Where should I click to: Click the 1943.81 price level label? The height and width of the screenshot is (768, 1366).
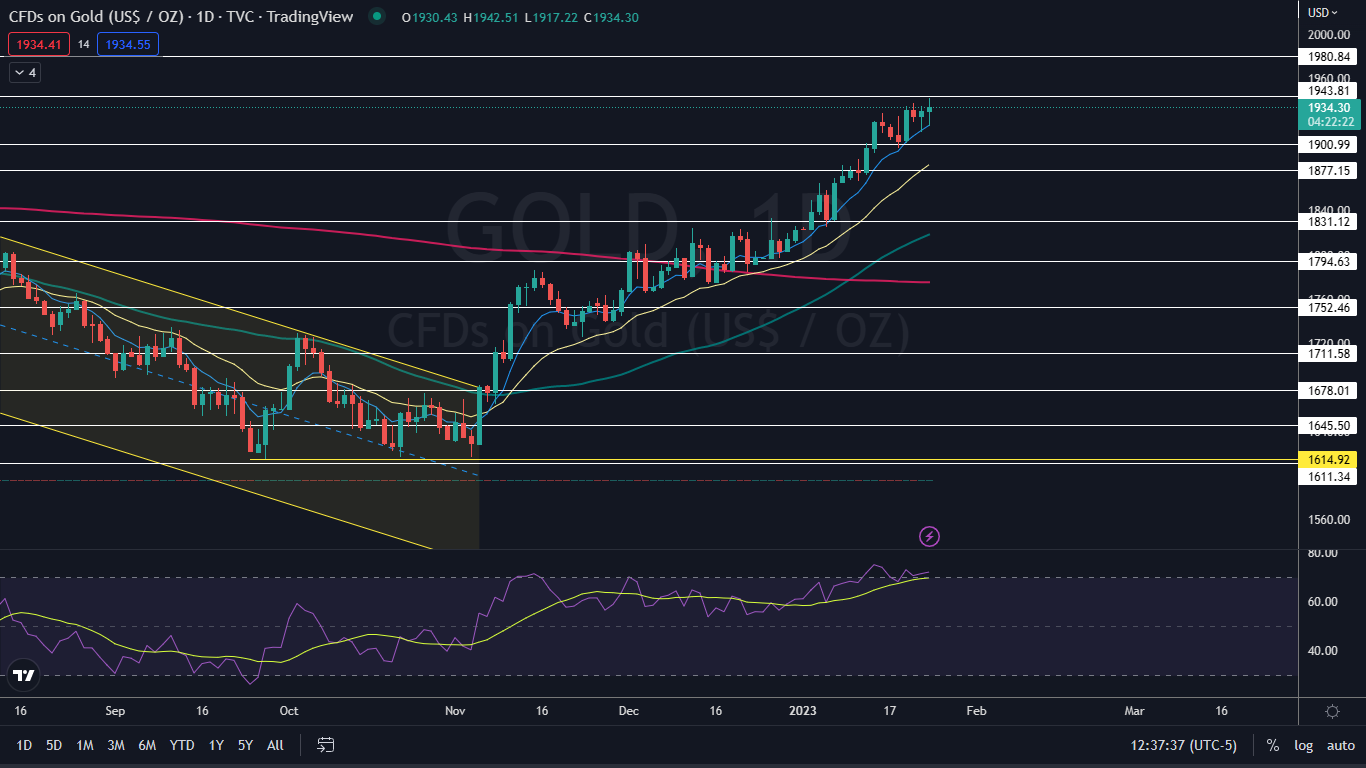pyautogui.click(x=1330, y=91)
